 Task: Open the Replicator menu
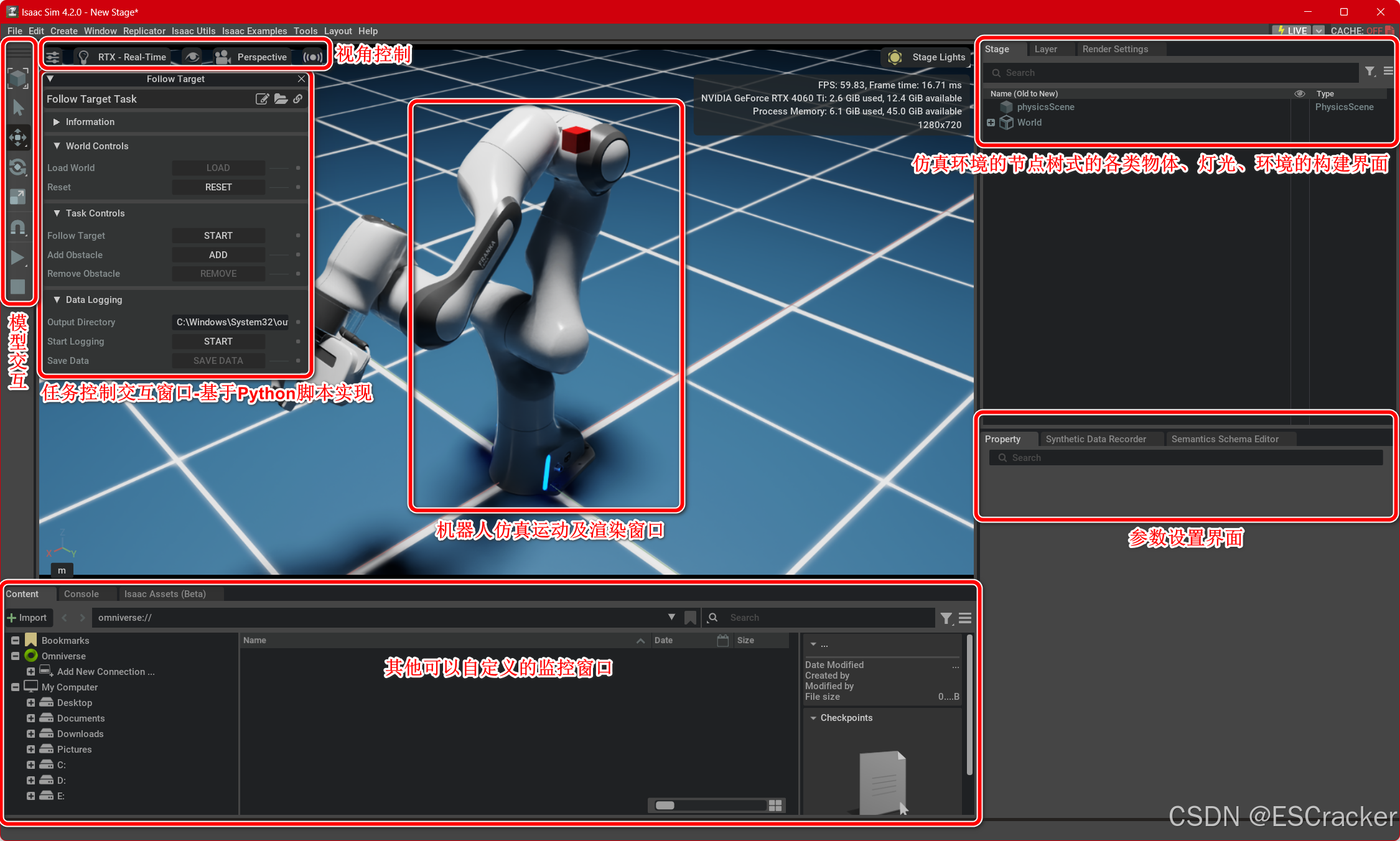click(x=144, y=30)
